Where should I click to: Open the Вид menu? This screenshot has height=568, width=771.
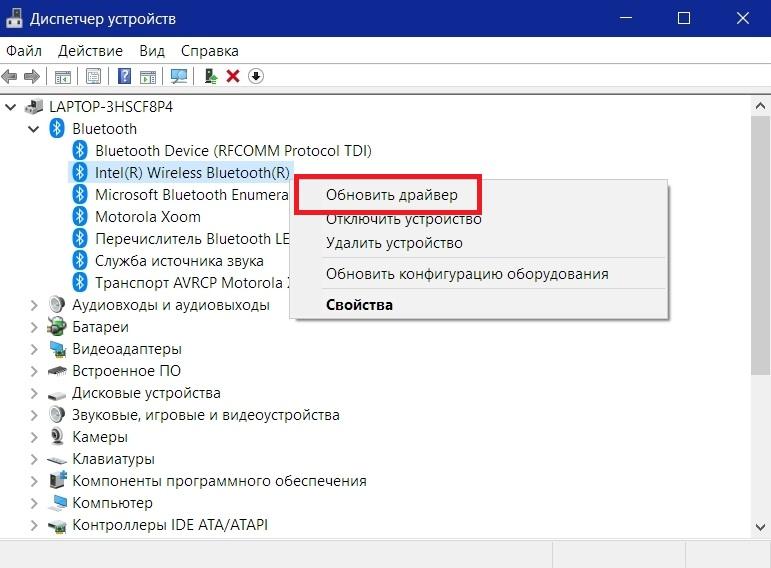pyautogui.click(x=151, y=51)
